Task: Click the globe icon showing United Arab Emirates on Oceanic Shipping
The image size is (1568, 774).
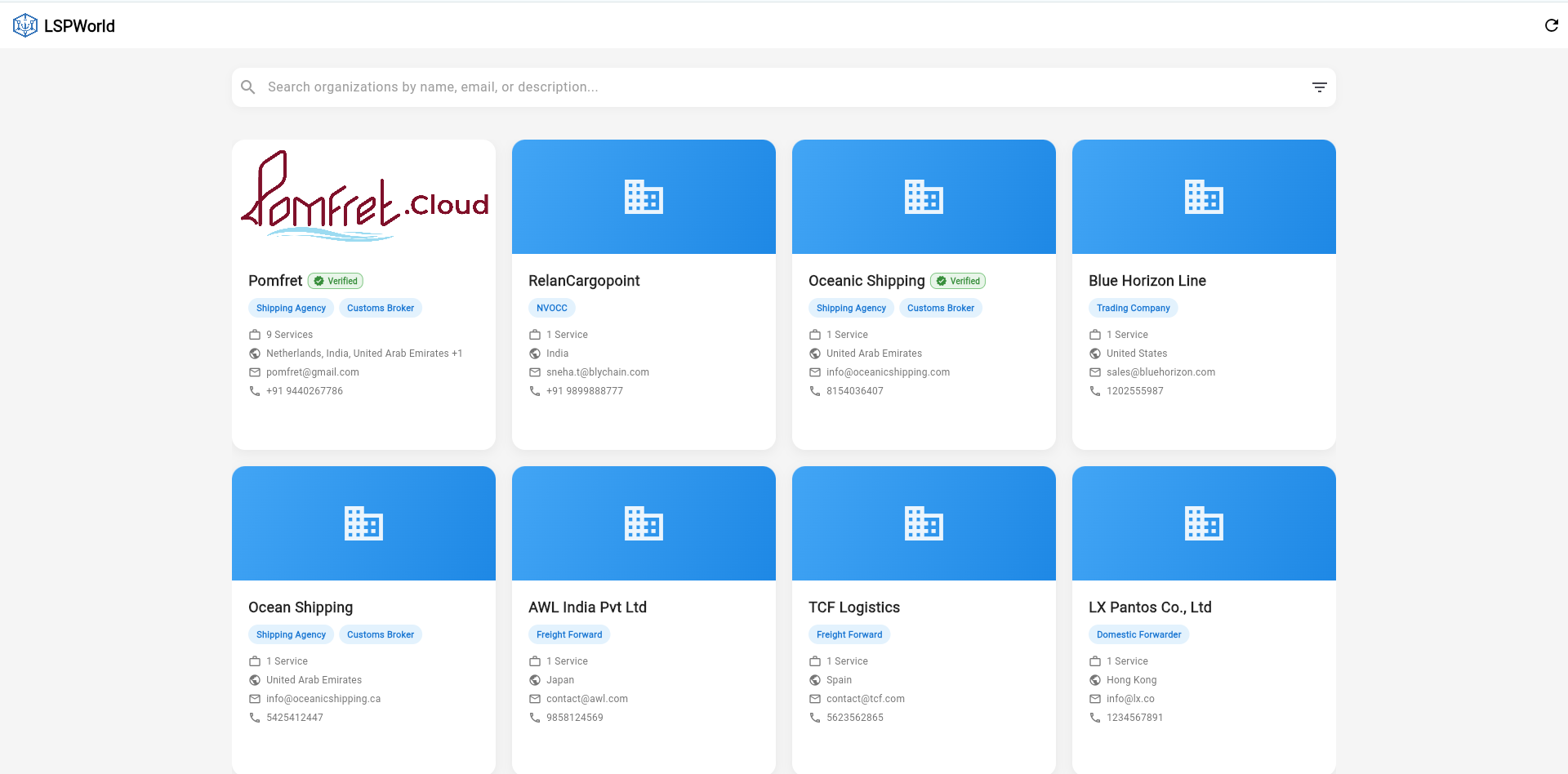Action: pyautogui.click(x=814, y=354)
